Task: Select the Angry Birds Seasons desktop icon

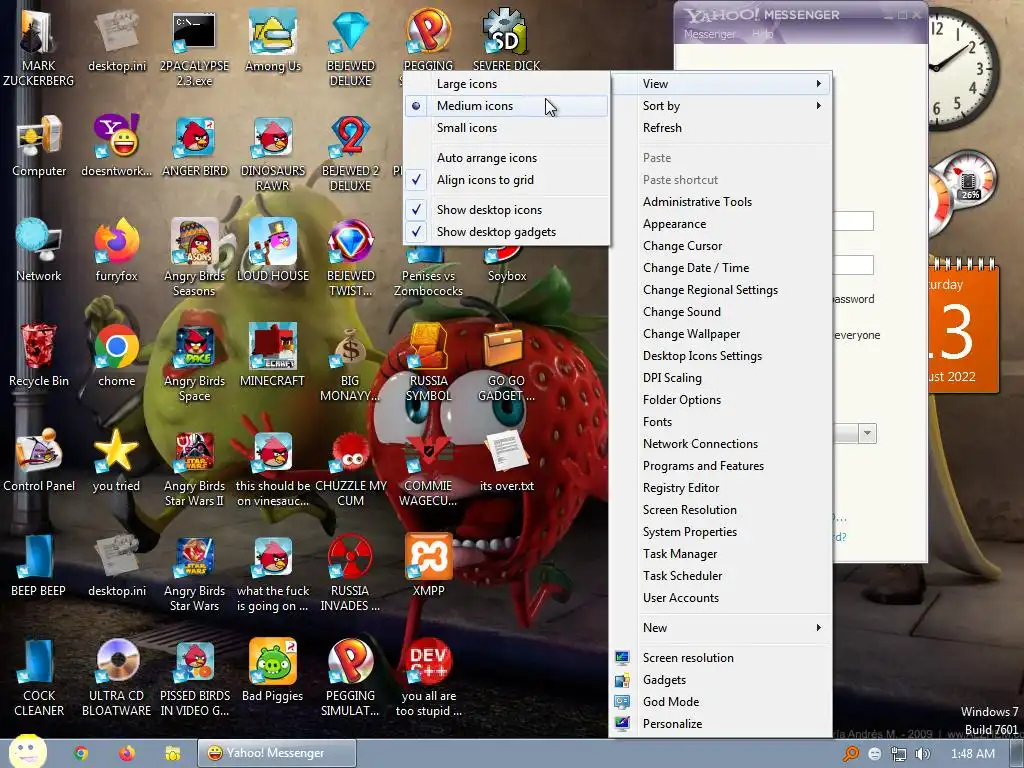Action: coord(195,257)
